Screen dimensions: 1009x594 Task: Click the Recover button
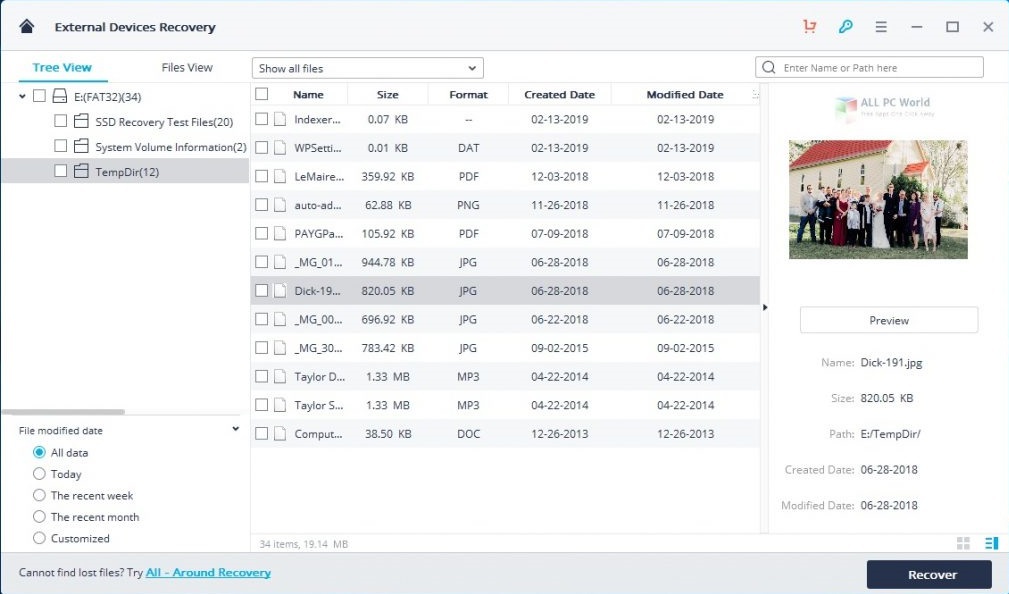pyautogui.click(x=929, y=574)
